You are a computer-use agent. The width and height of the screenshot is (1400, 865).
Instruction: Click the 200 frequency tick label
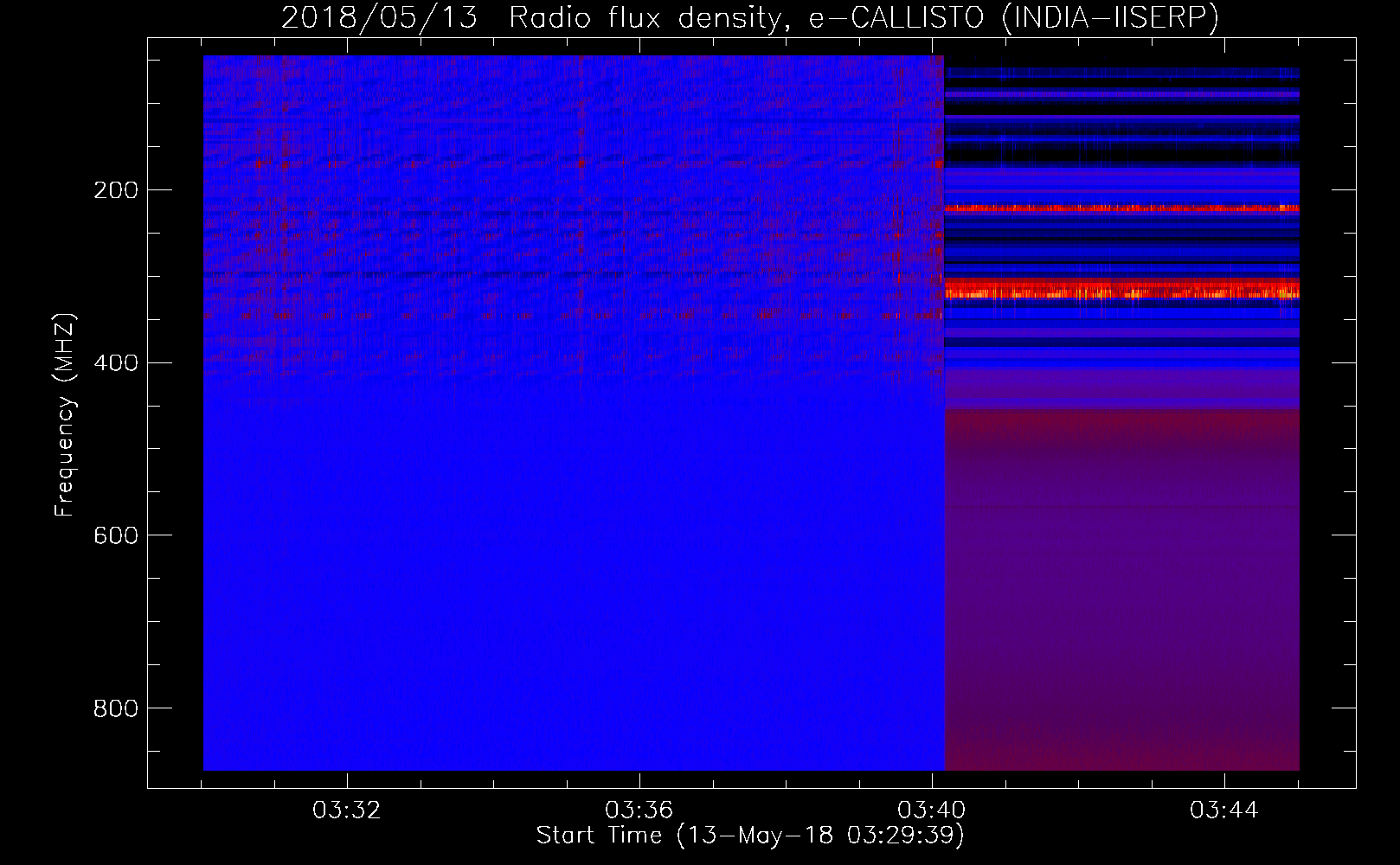[x=116, y=190]
